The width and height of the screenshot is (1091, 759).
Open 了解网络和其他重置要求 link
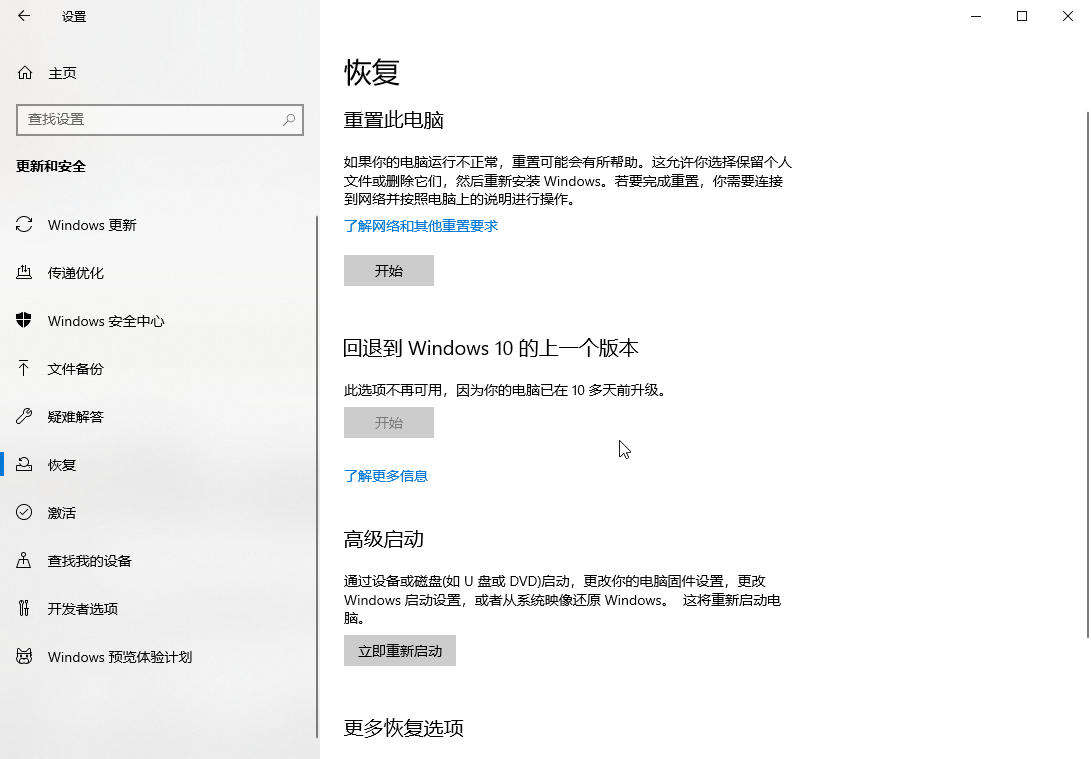(421, 226)
